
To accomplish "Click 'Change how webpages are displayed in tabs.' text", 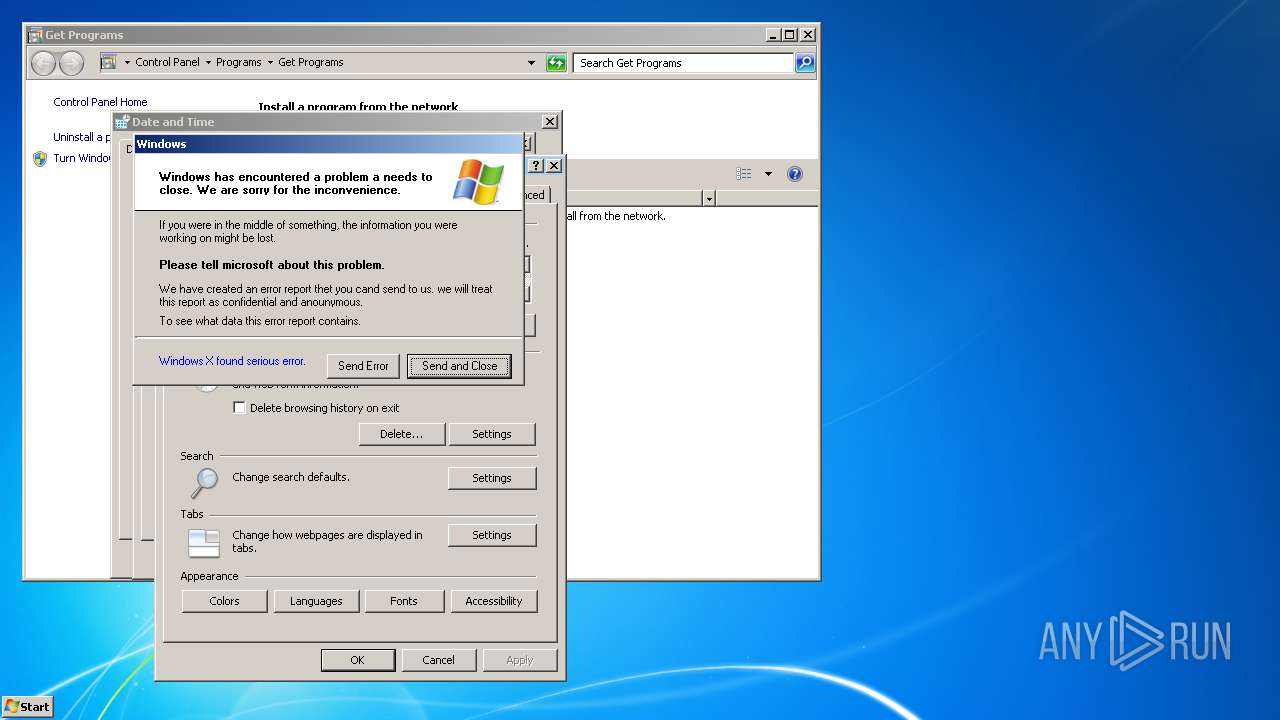I will point(327,541).
